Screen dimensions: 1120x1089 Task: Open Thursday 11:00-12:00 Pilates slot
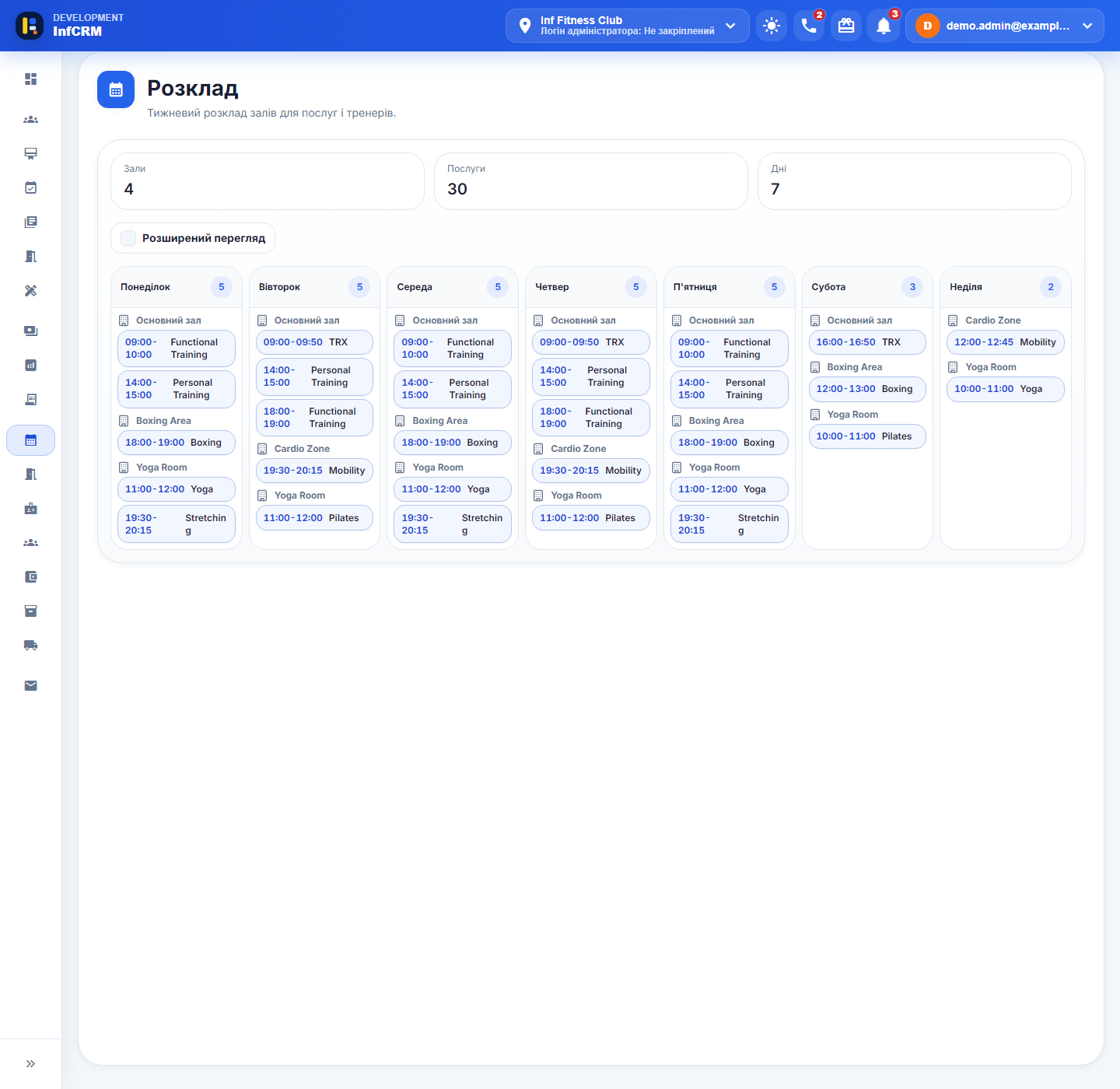tap(591, 518)
